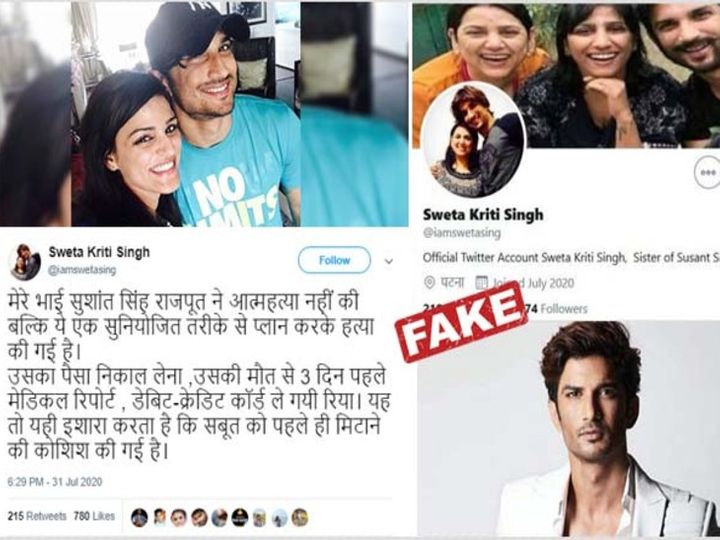Click the first liker avatar in the row
The image size is (720, 540).
pos(139,518)
